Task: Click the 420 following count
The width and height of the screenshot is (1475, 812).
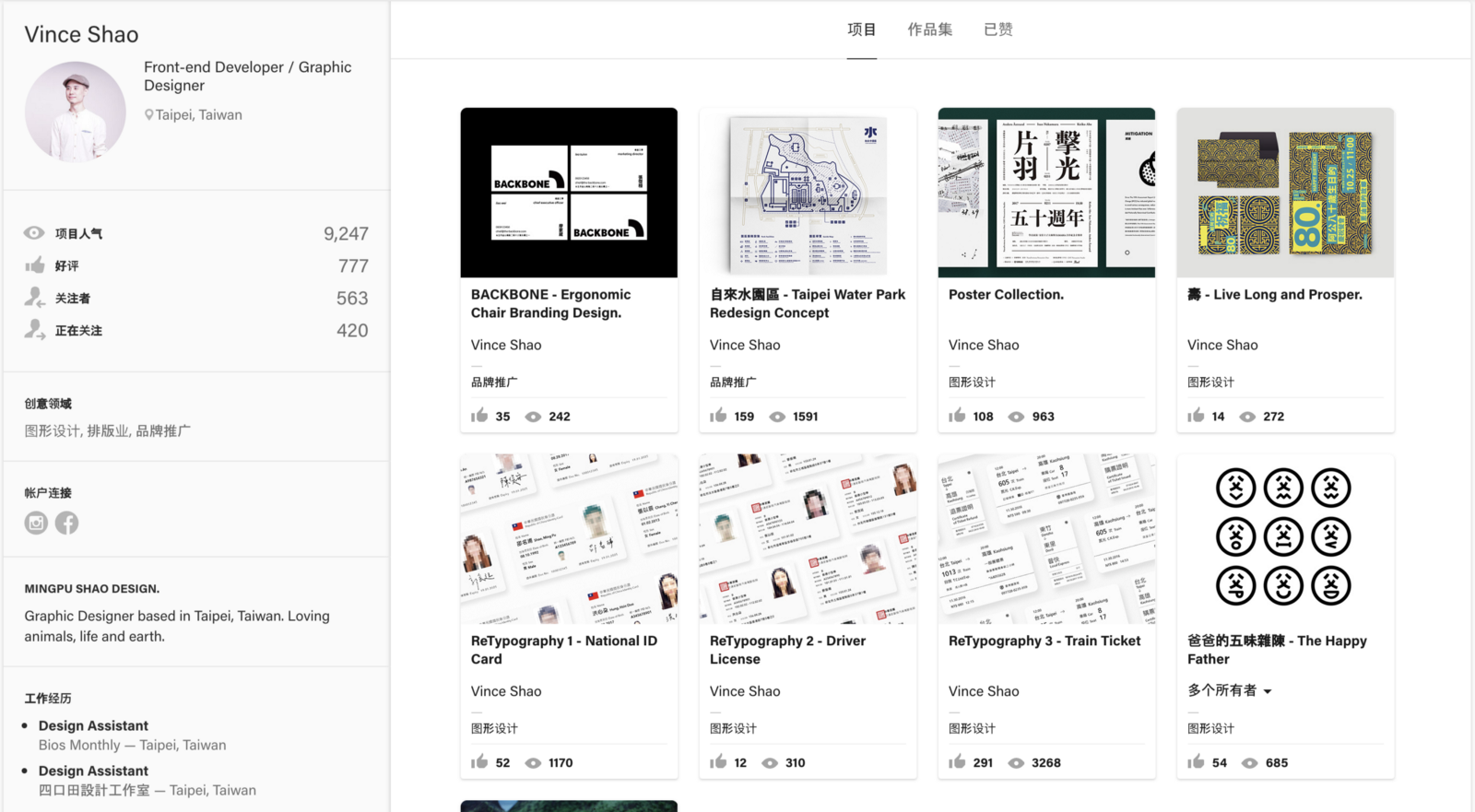Action: tap(352, 331)
